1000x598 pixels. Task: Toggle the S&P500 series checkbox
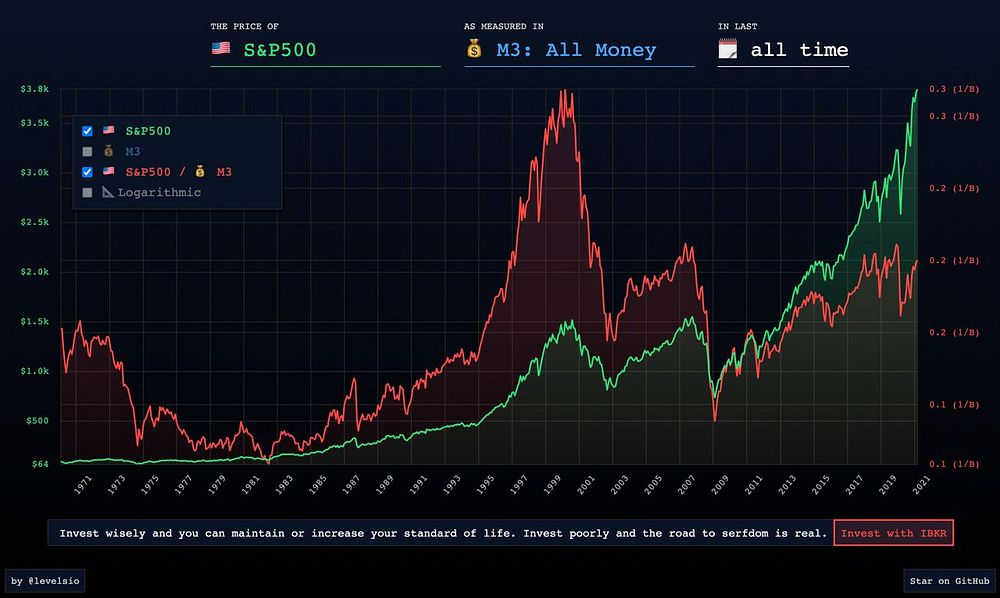(x=87, y=131)
